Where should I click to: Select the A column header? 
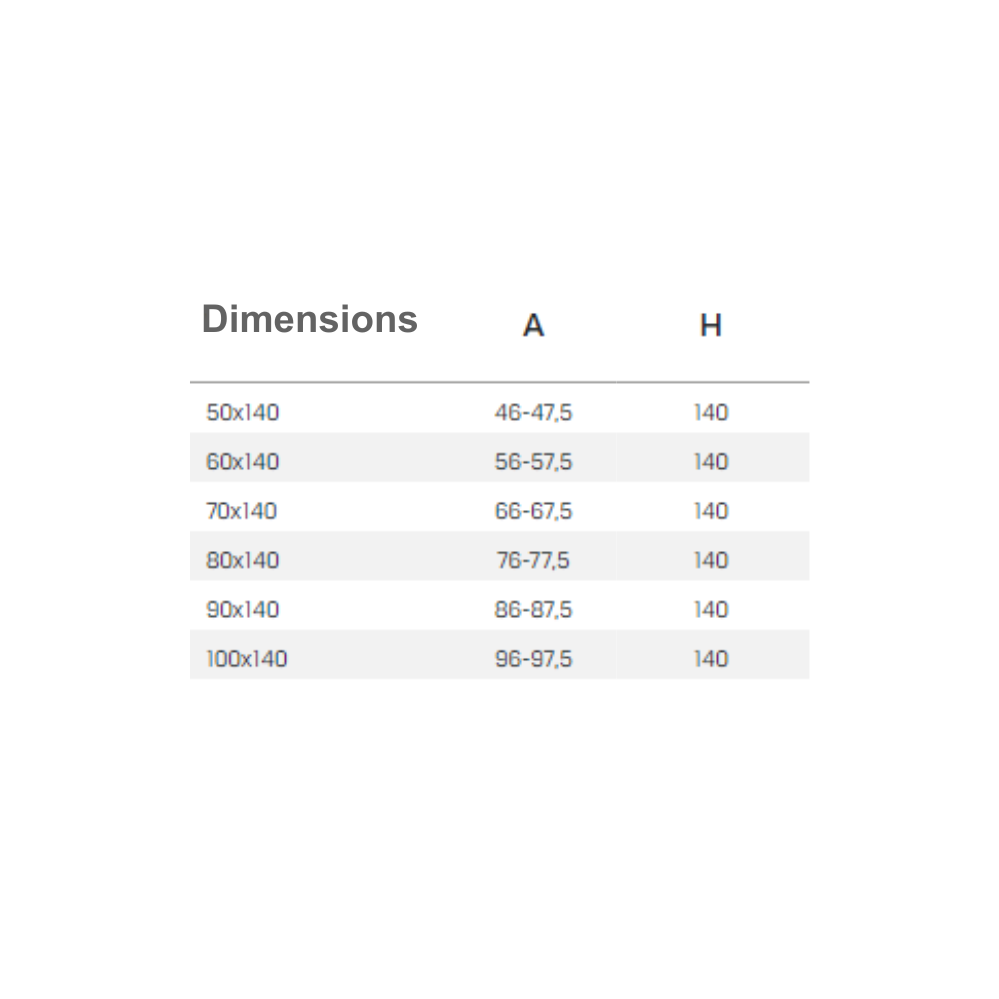tap(533, 326)
